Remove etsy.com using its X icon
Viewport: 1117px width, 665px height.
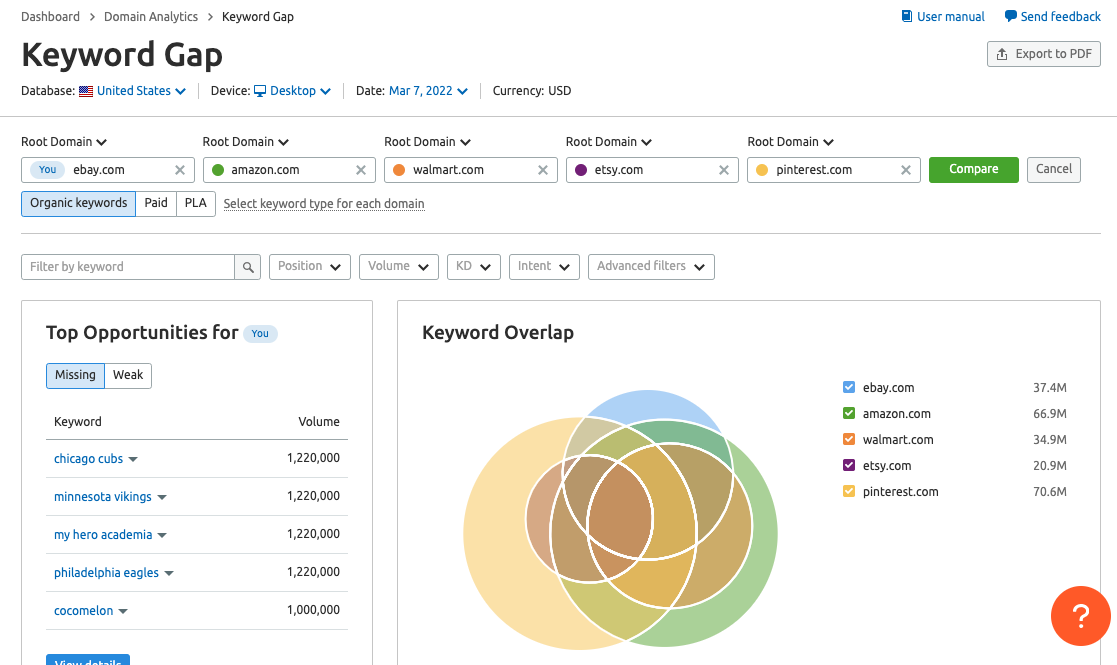pos(724,170)
